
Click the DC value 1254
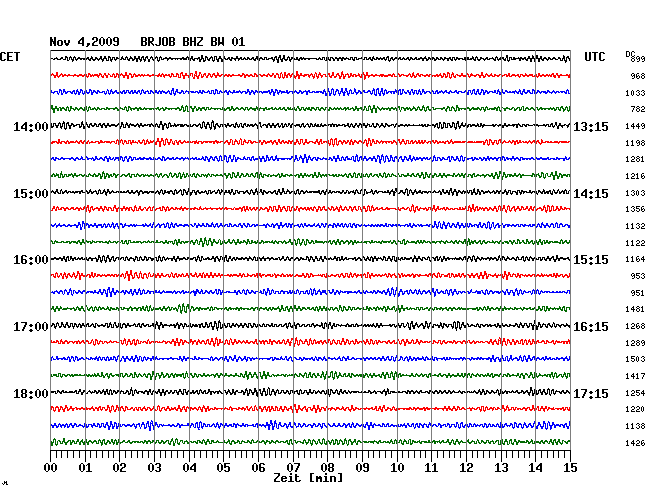(x=635, y=393)
